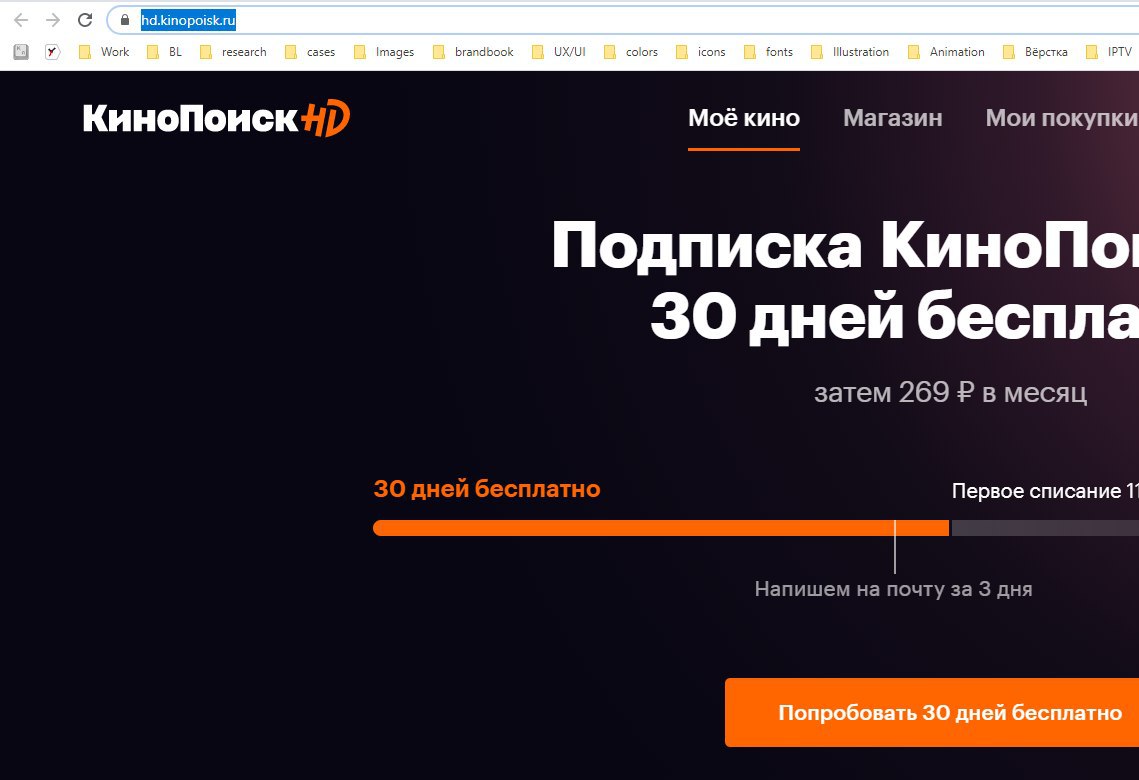Open the brandbook bookmarks folder
Viewport: 1139px width, 780px height.
click(x=473, y=52)
